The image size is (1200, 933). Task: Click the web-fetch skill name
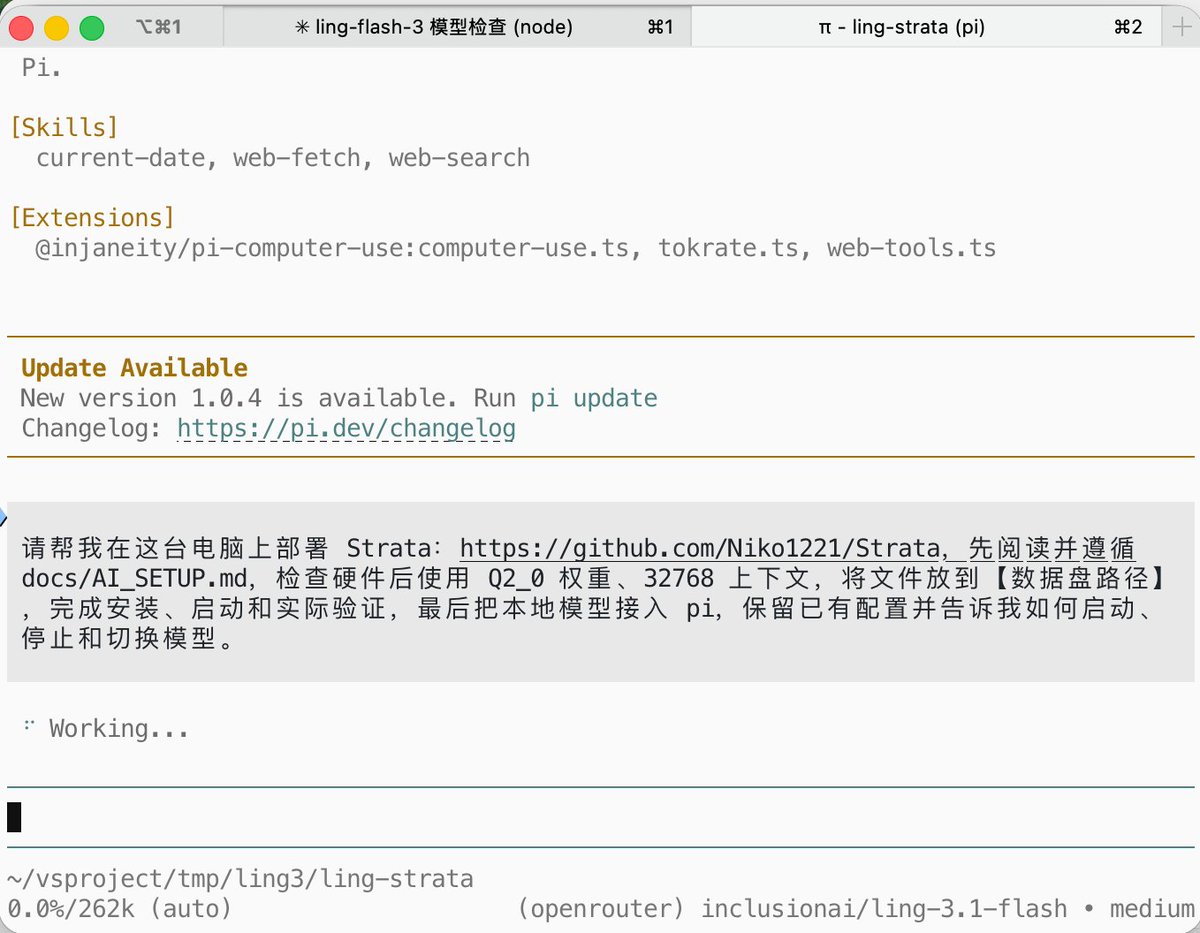(x=297, y=158)
